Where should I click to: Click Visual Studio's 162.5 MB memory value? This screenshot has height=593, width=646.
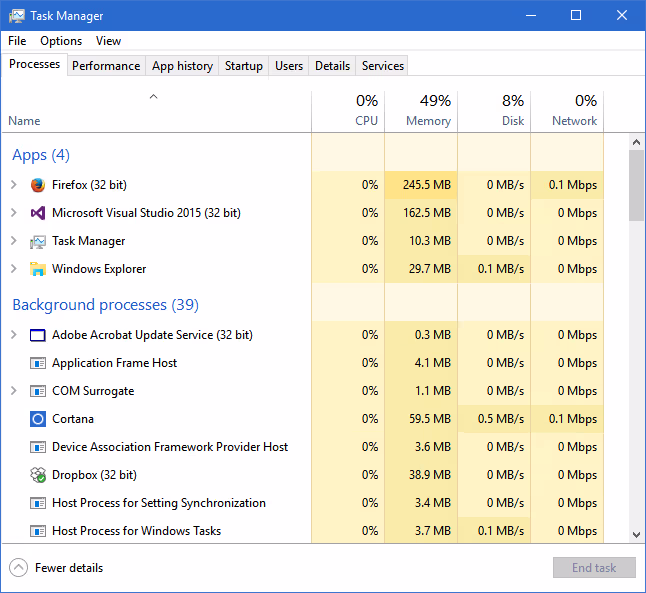427,213
